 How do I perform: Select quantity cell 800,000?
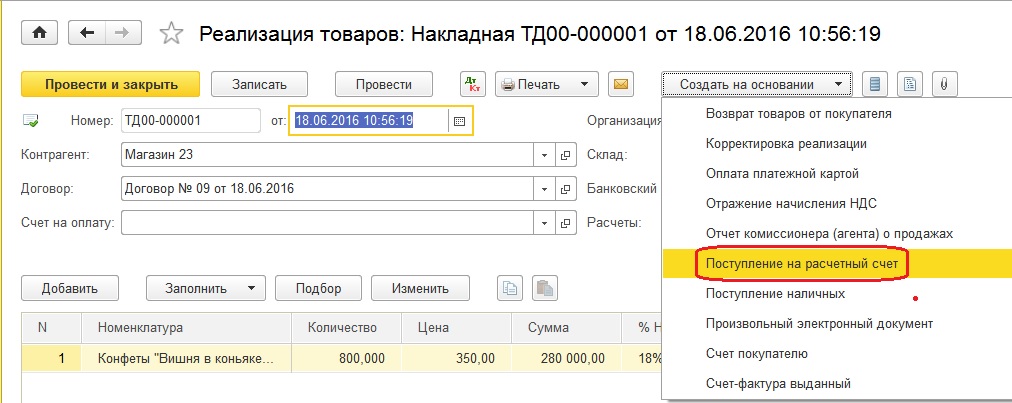(x=346, y=358)
